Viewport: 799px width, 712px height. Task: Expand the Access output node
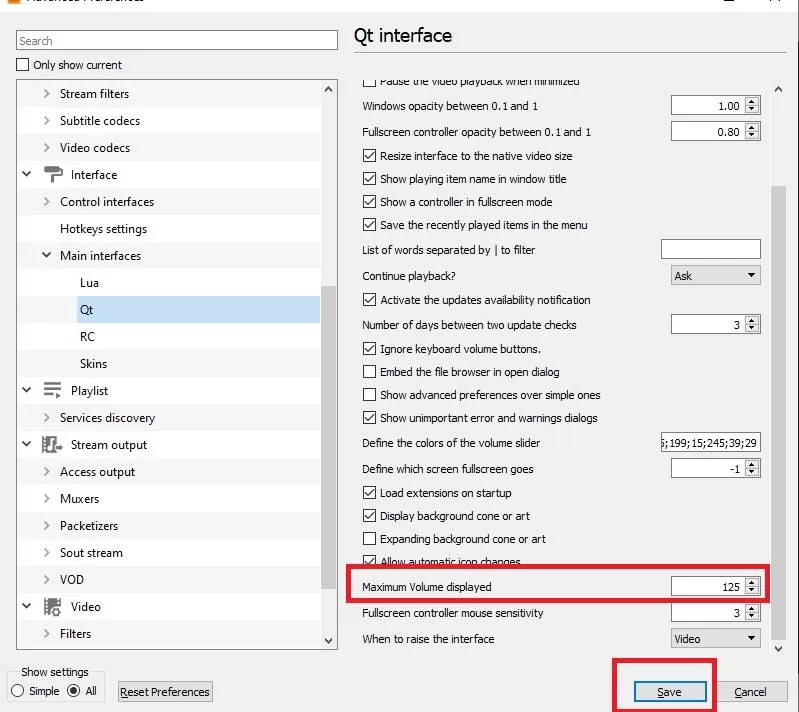[47, 471]
